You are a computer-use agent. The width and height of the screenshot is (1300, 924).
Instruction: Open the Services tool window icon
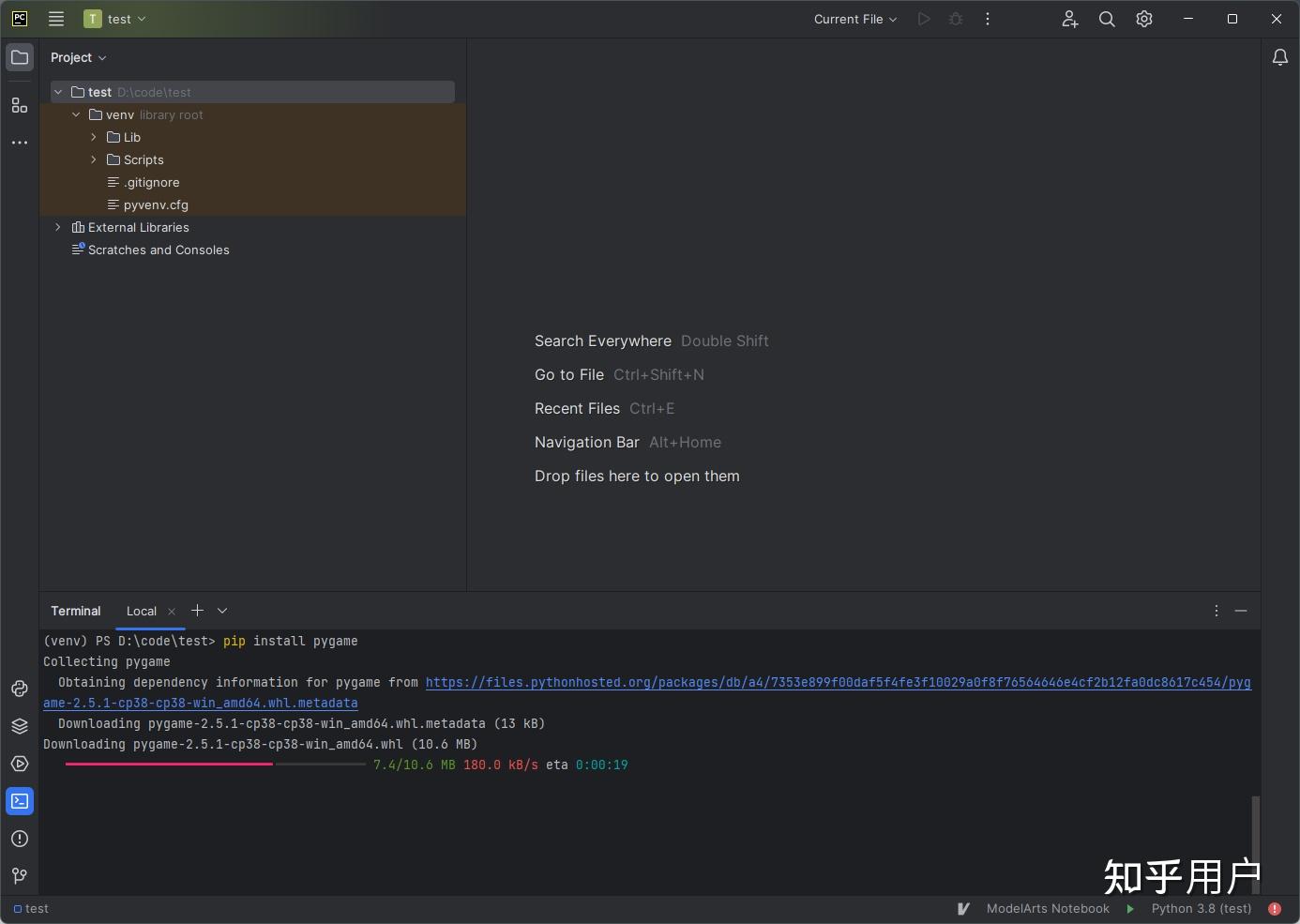click(x=20, y=764)
